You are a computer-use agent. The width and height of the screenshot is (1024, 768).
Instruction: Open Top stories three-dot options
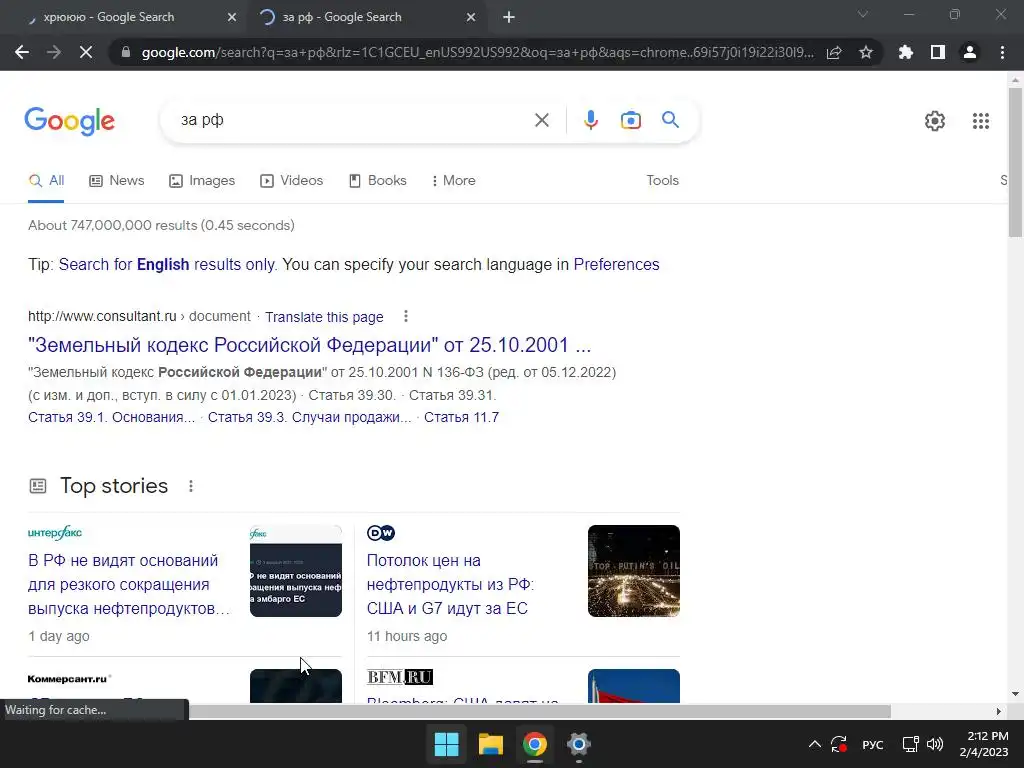pos(191,486)
